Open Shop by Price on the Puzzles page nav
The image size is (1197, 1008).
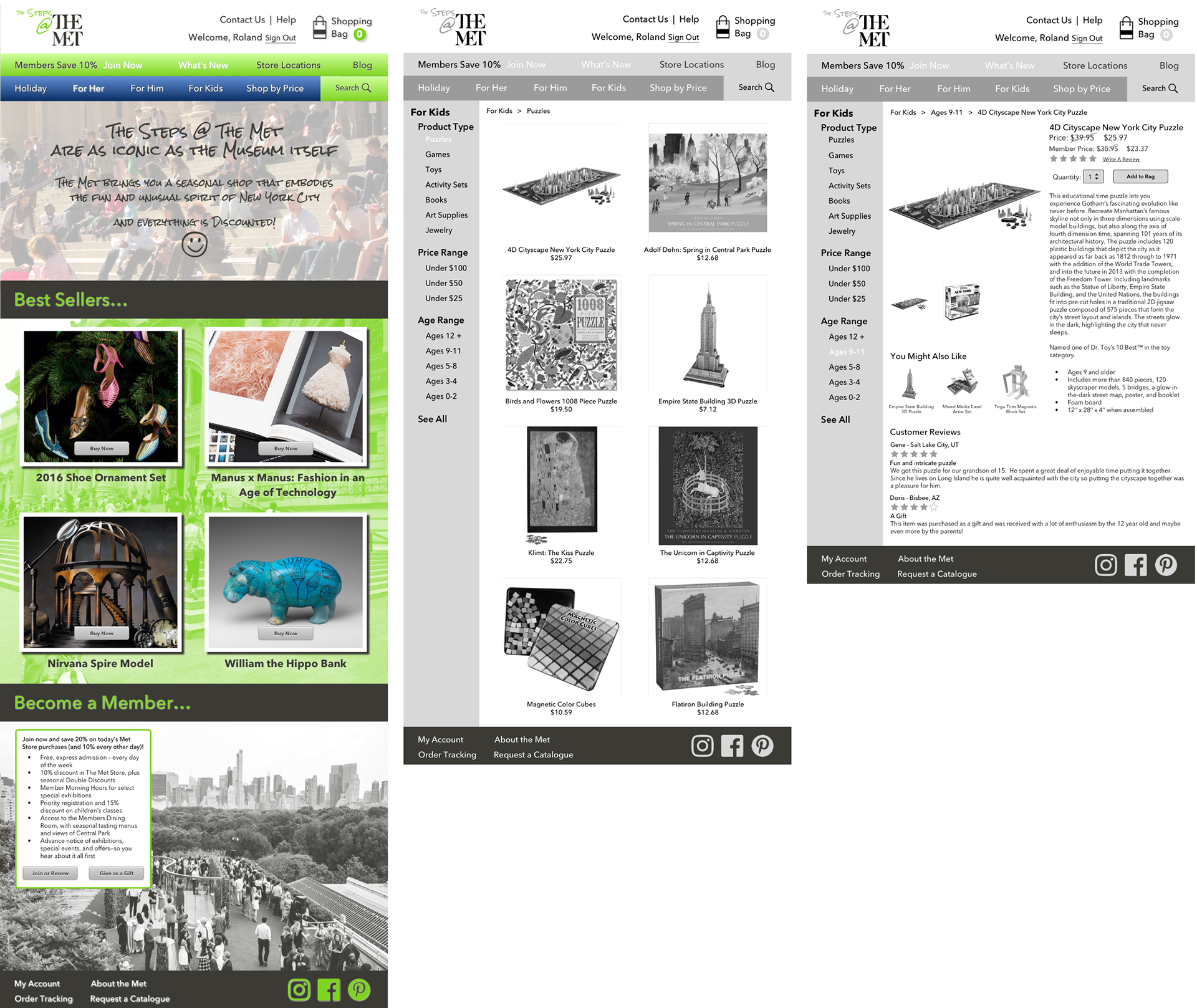pyautogui.click(x=678, y=88)
